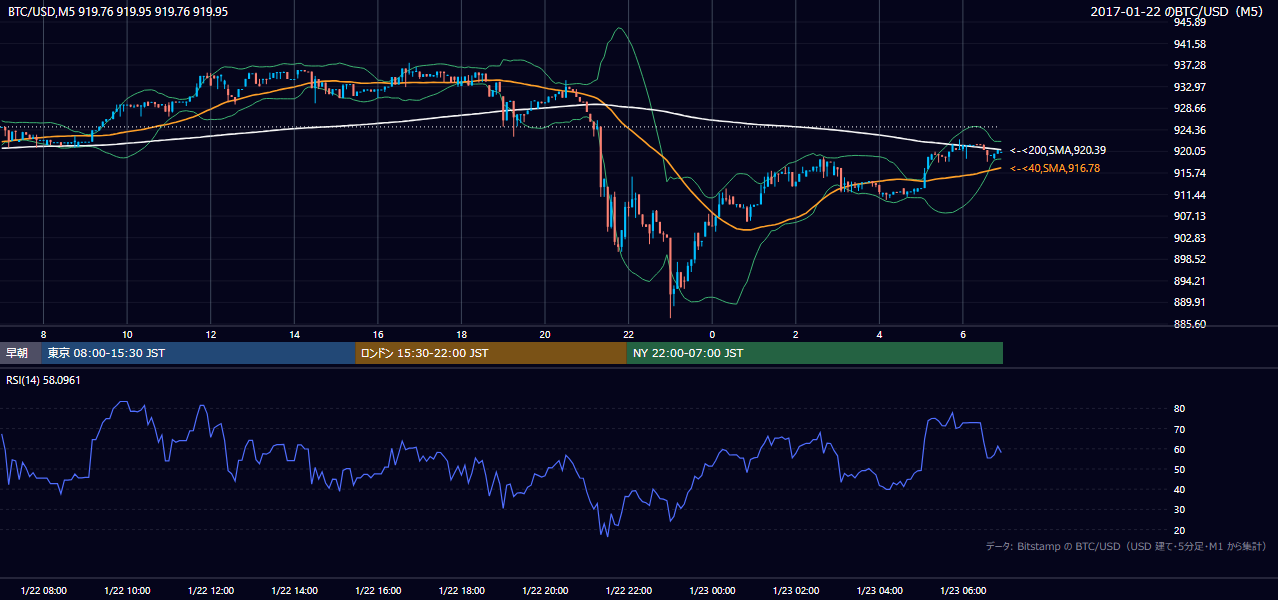Click the time label 1/22 22:00
Image resolution: width=1278 pixels, height=600 pixels.
[x=628, y=591]
